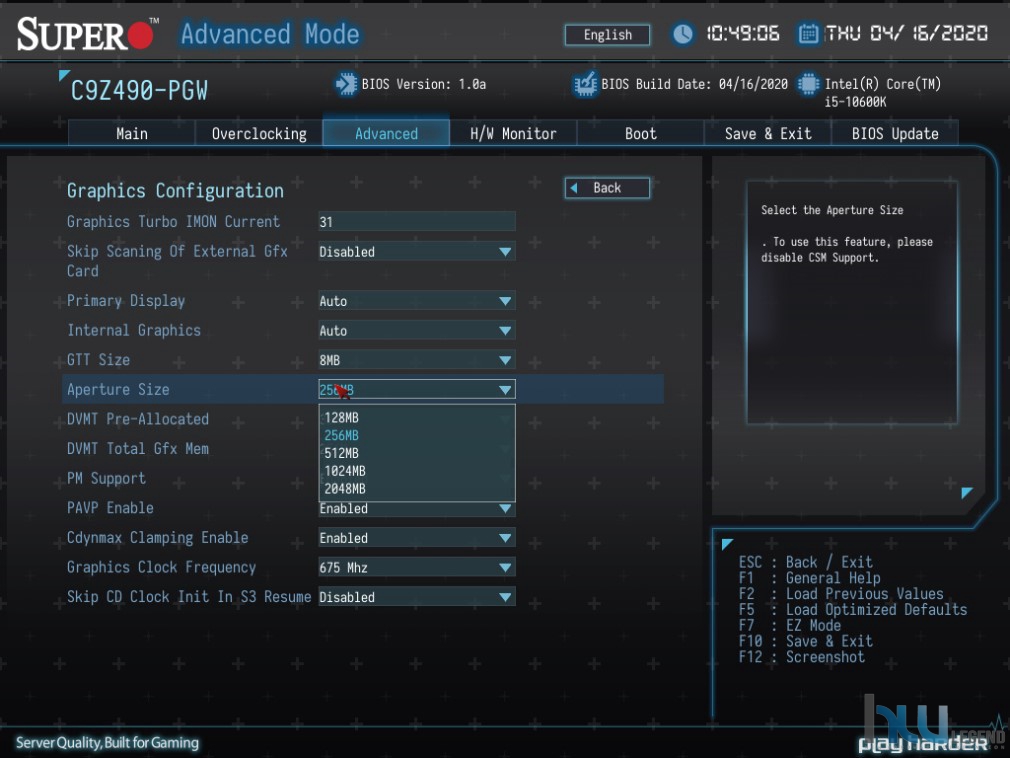Click the Aperture Size label

pos(118,390)
